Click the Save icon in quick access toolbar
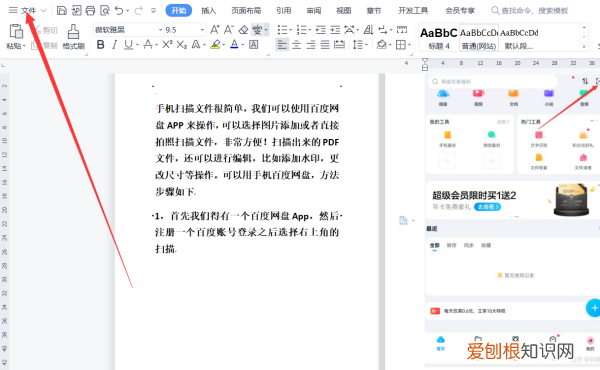This screenshot has height=370, width=600. point(62,10)
